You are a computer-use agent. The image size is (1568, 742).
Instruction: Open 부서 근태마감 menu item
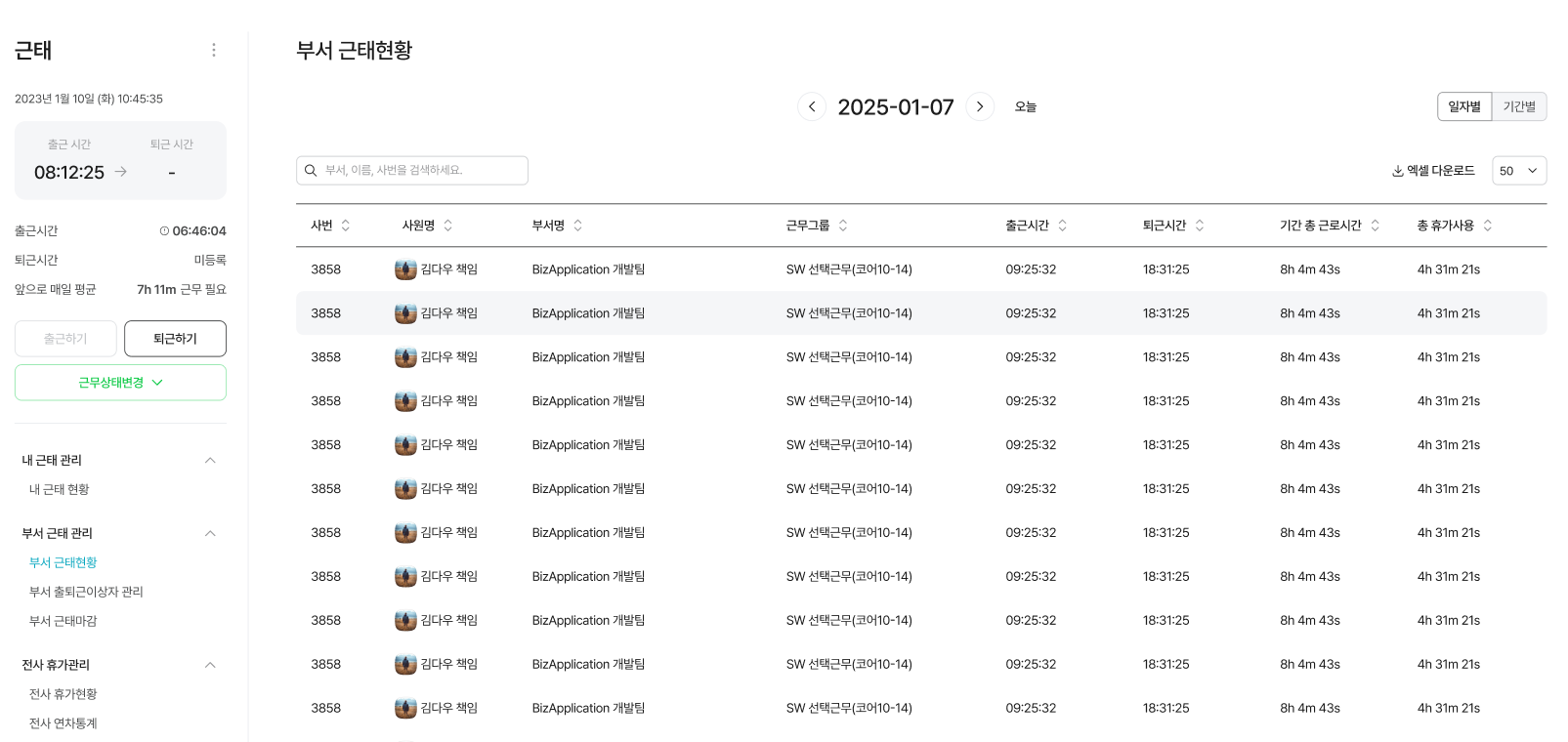(x=64, y=621)
